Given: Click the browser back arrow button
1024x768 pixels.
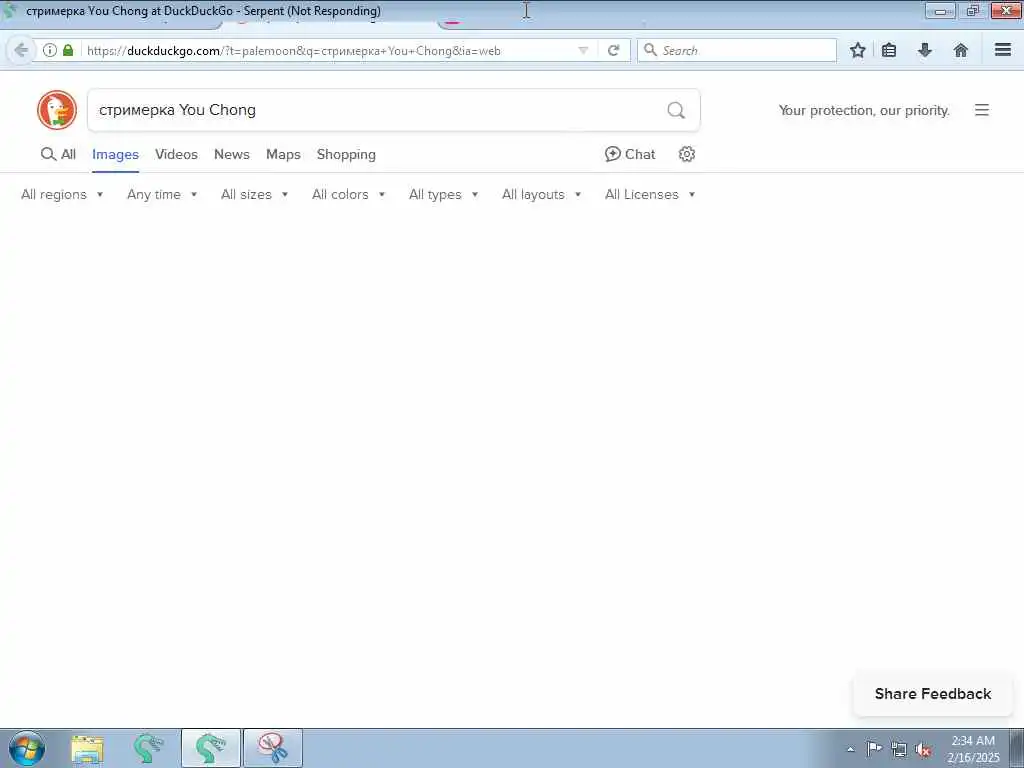Looking at the screenshot, I should (x=21, y=50).
